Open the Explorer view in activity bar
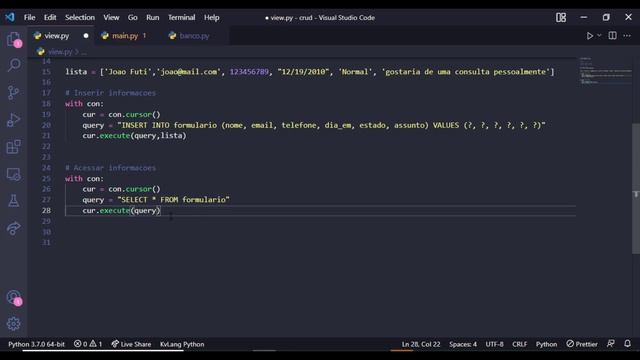The height and width of the screenshot is (360, 640). coord(14,40)
